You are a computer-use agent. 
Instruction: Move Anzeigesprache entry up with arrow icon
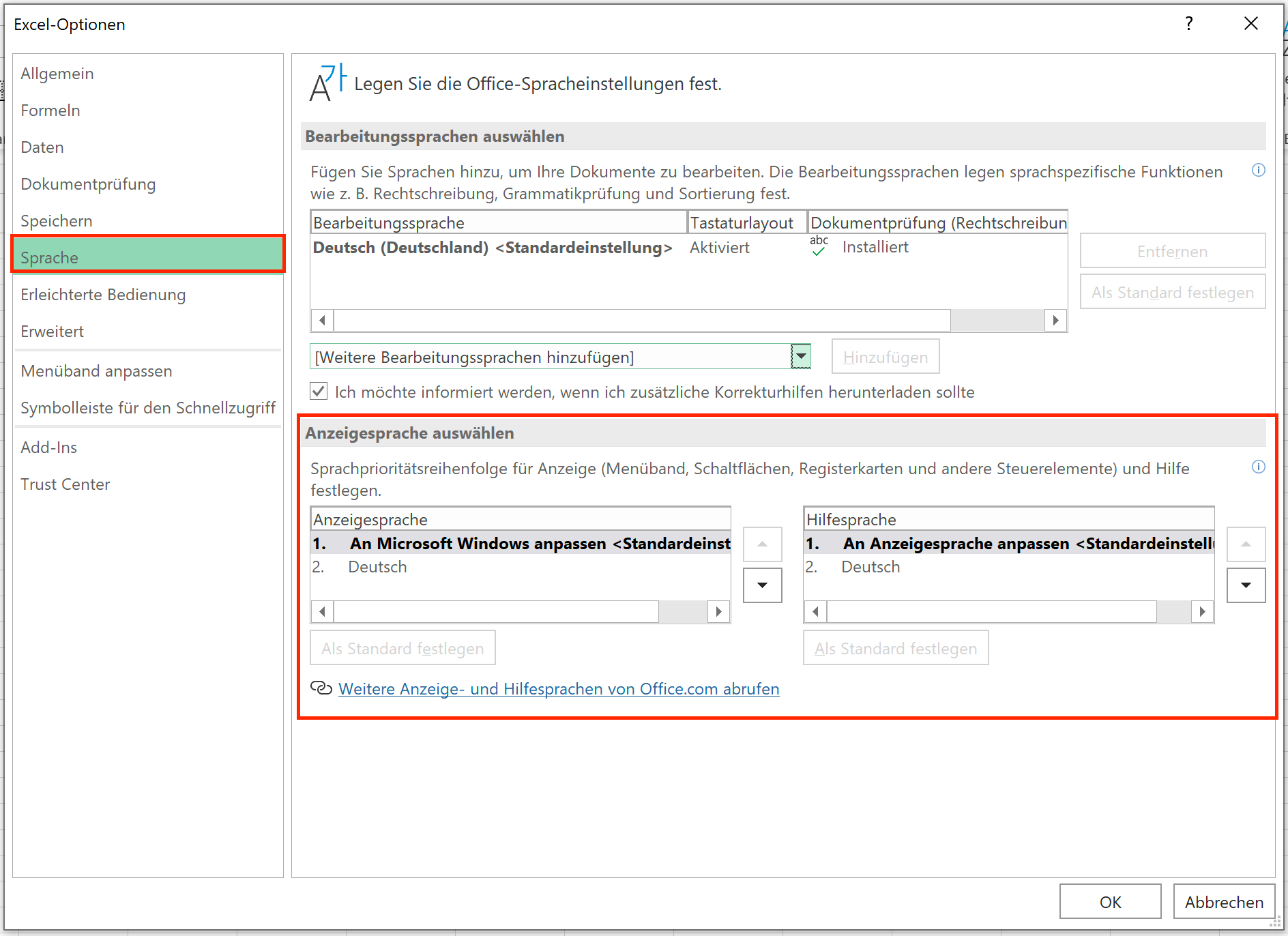click(762, 544)
